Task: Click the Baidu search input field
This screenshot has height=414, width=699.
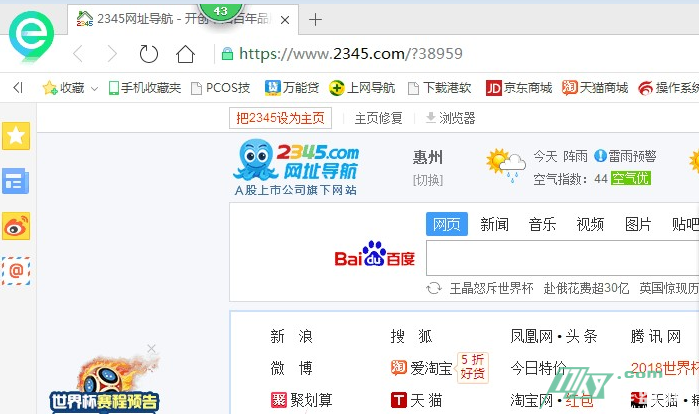Action: (563, 258)
